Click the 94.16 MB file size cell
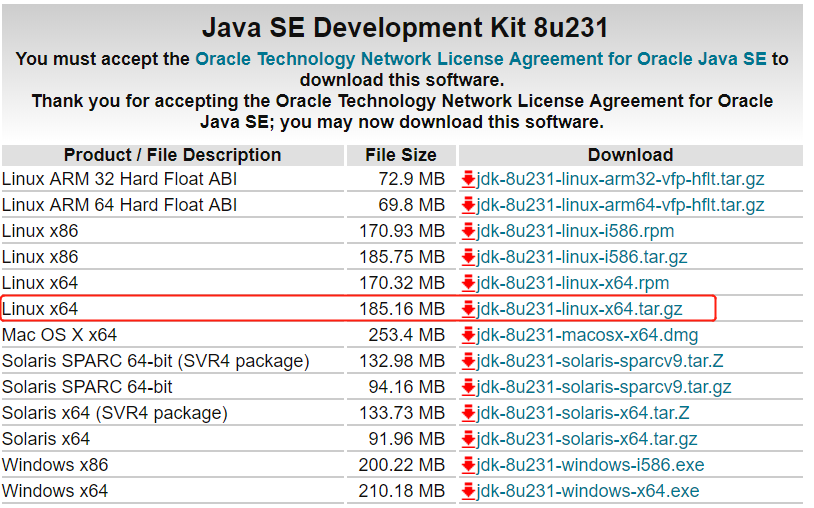The width and height of the screenshot is (814, 508). click(406, 387)
